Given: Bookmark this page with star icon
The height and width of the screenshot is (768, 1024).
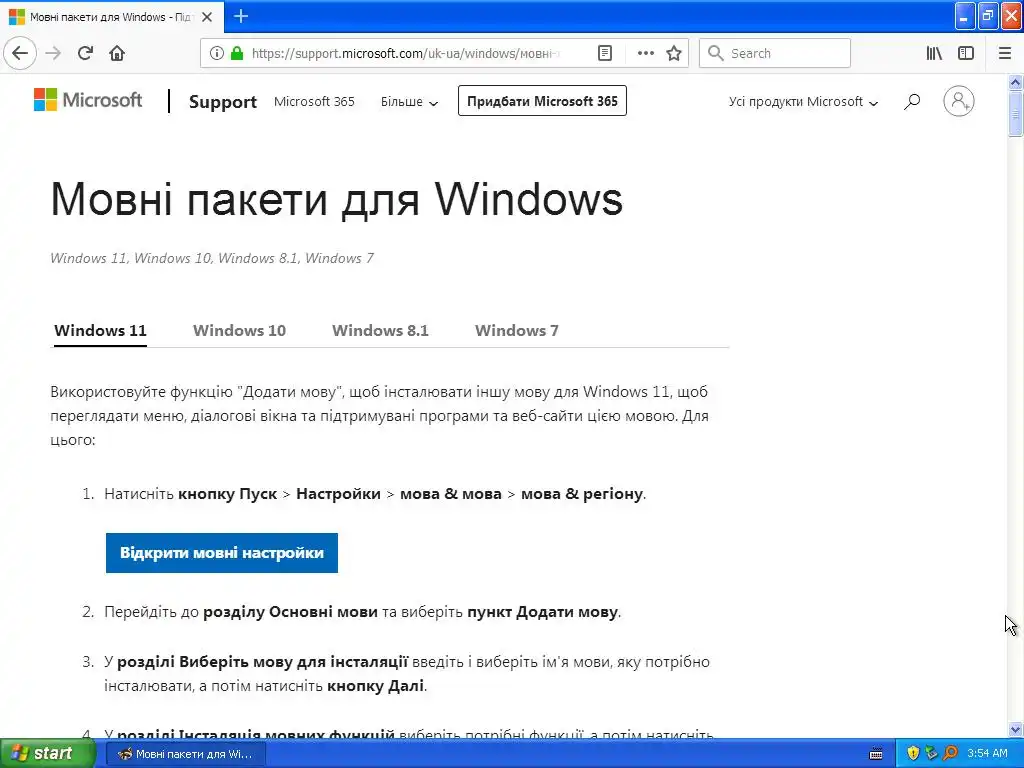Looking at the screenshot, I should tap(674, 53).
